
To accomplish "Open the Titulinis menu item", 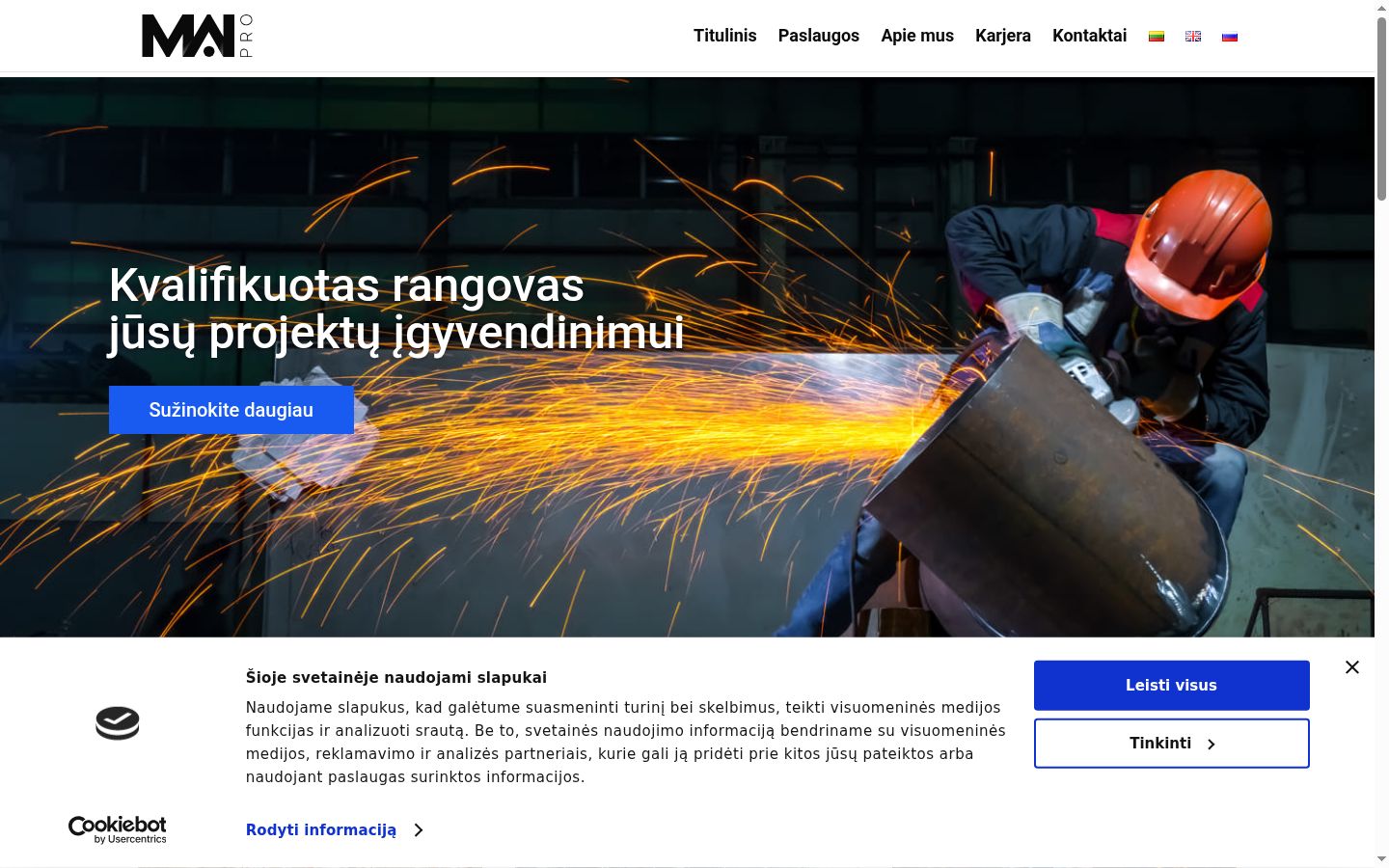I will click(x=725, y=36).
